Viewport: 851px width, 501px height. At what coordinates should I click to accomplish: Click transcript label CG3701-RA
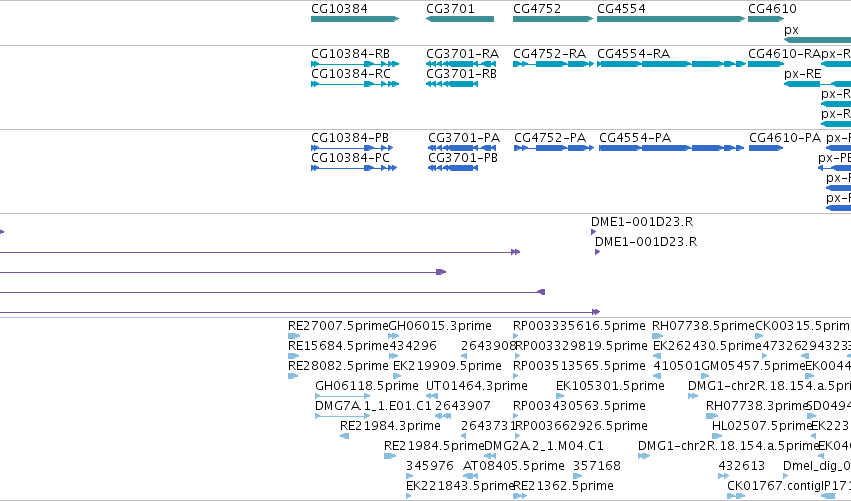pos(462,54)
